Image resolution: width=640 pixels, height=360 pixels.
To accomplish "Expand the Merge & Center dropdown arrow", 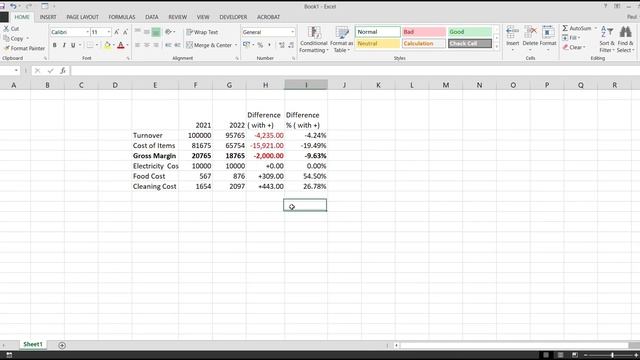I will click(236, 45).
